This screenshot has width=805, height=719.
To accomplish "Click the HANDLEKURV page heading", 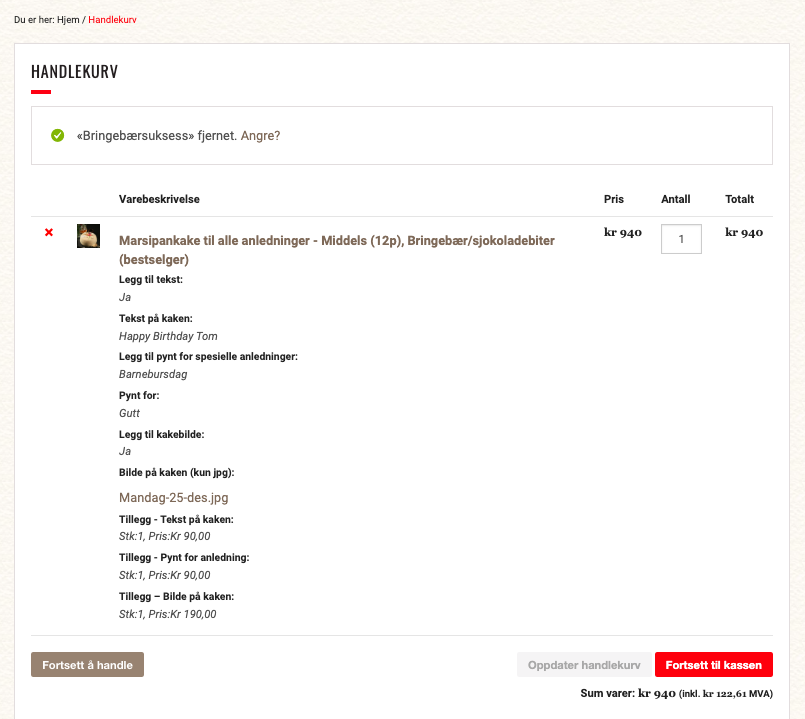I will pos(74,72).
